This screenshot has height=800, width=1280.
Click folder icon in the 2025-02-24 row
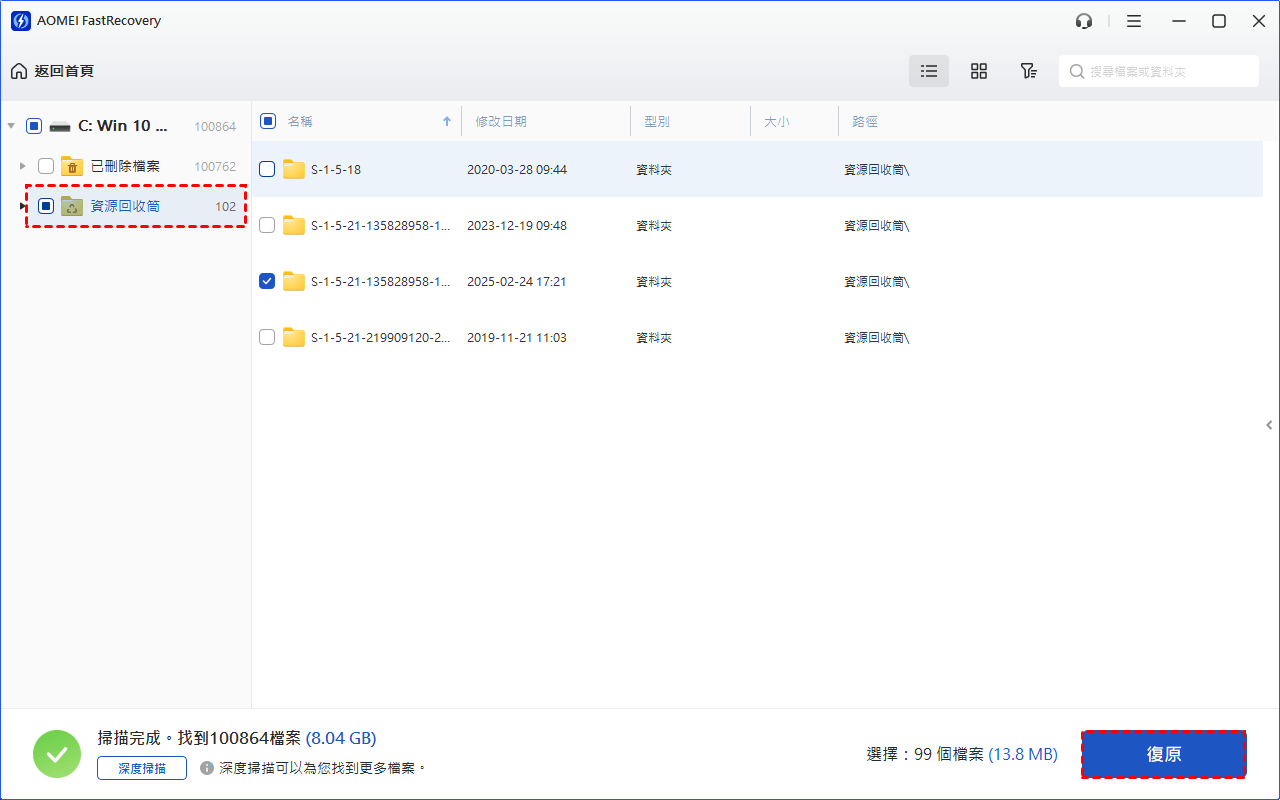click(294, 281)
